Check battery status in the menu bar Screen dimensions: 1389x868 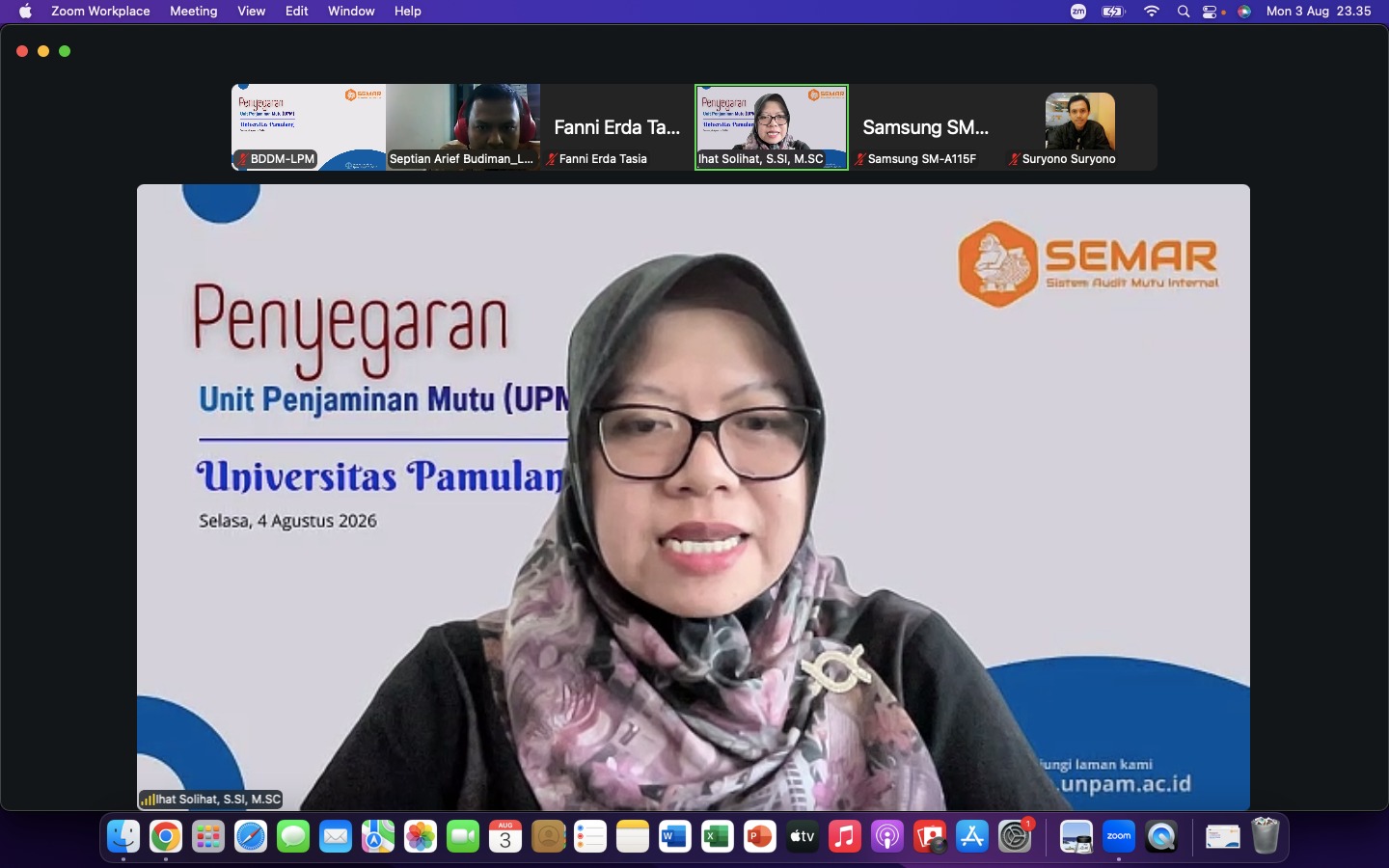1114,12
